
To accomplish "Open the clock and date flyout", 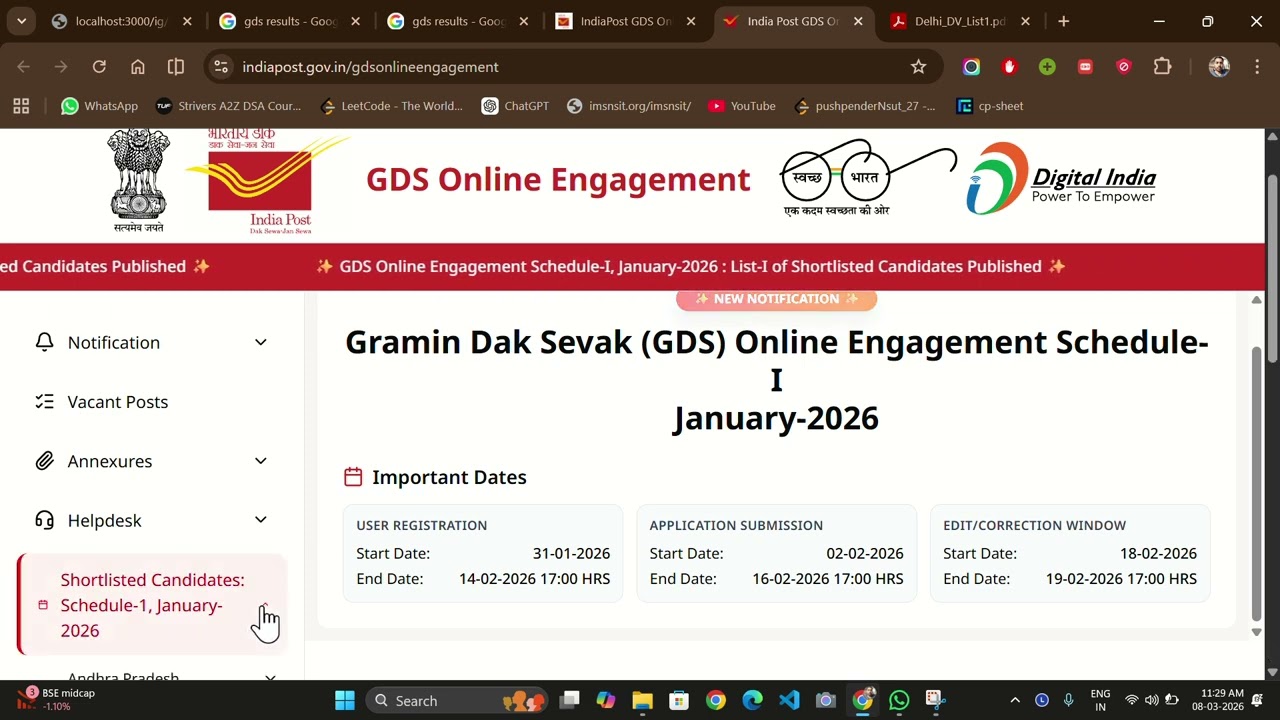I will [x=1217, y=700].
